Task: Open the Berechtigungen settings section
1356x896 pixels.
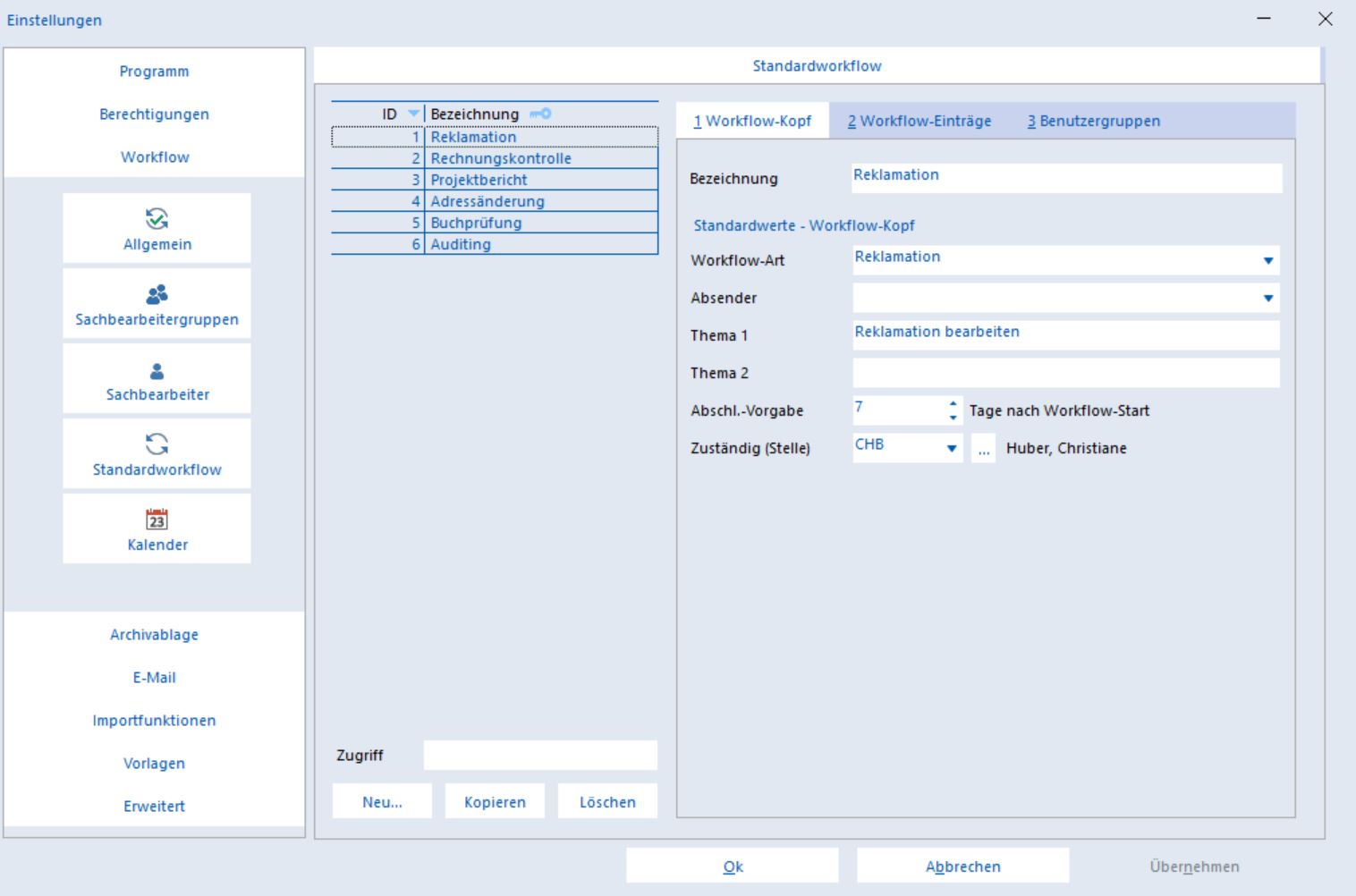Action: click(x=154, y=114)
